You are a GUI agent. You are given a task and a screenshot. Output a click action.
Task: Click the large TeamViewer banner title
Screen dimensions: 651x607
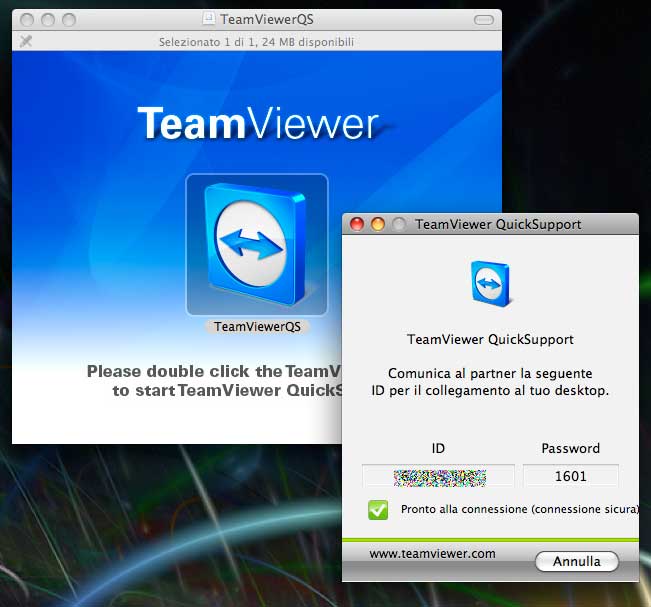[258, 123]
